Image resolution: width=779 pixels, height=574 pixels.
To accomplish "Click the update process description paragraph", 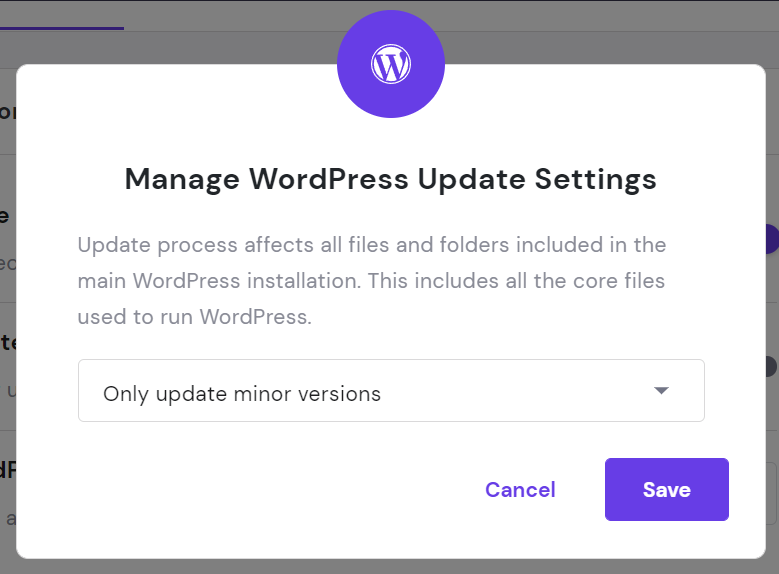I will 372,281.
